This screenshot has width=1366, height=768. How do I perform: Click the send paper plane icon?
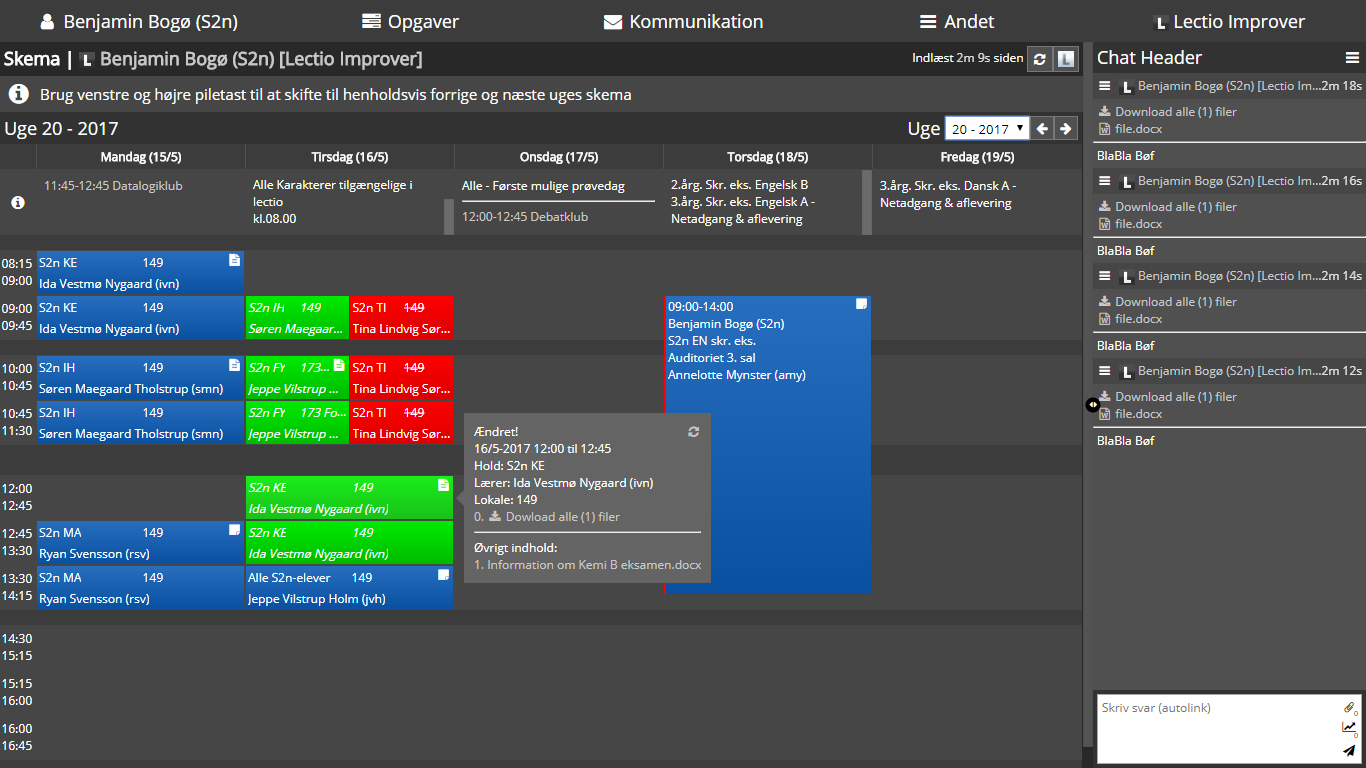pos(1349,750)
